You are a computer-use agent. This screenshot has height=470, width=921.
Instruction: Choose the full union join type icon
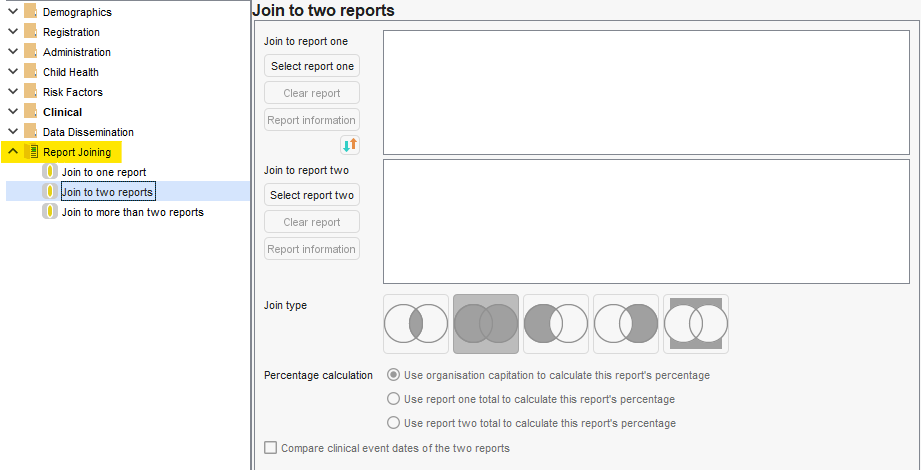click(486, 324)
